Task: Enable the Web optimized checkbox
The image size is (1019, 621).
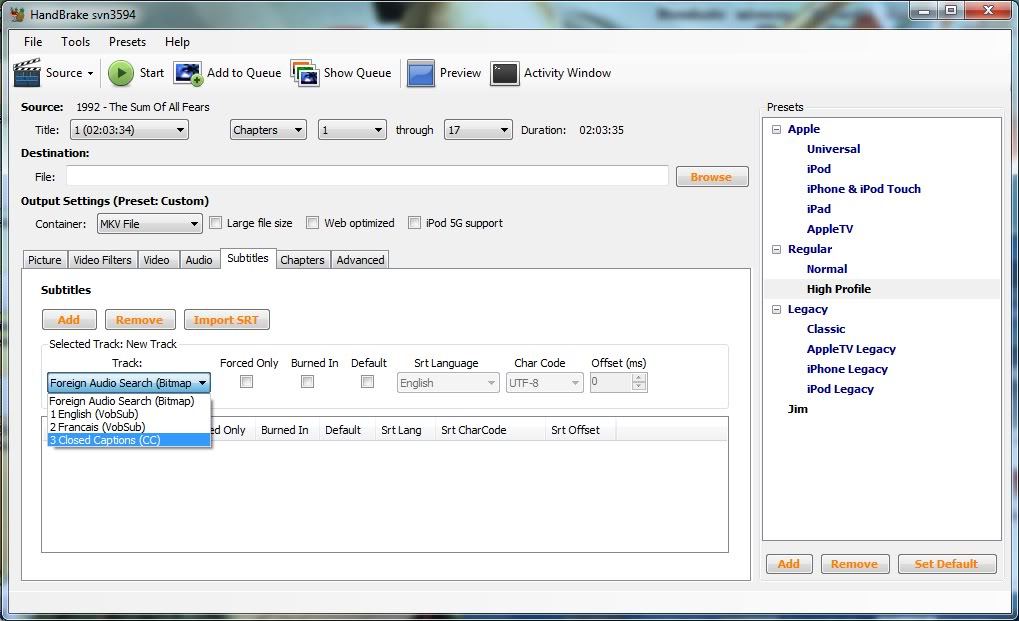Action: coord(313,223)
